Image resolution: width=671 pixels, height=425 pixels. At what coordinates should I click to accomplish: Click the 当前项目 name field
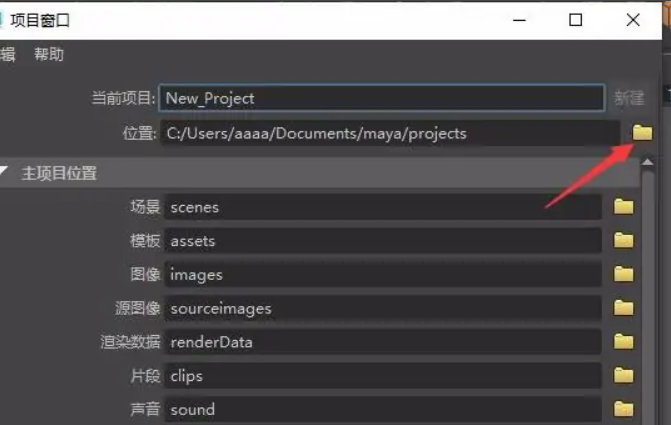382,98
